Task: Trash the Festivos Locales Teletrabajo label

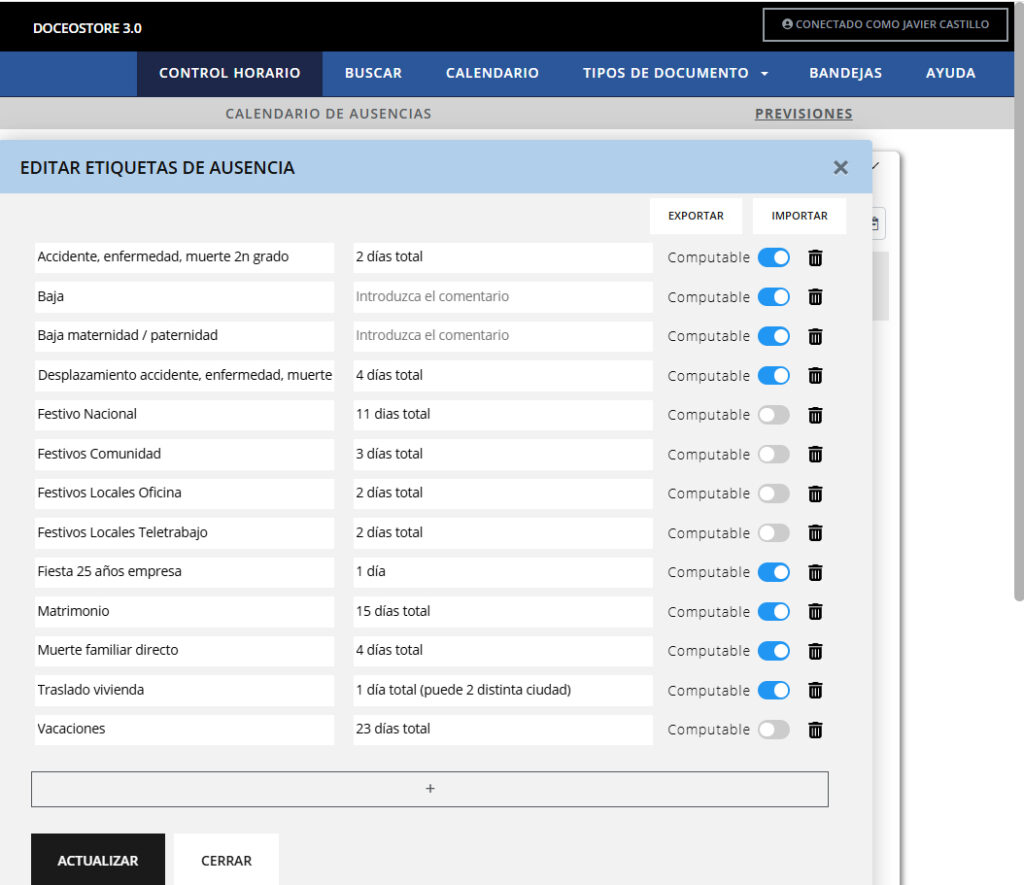Action: 815,533
